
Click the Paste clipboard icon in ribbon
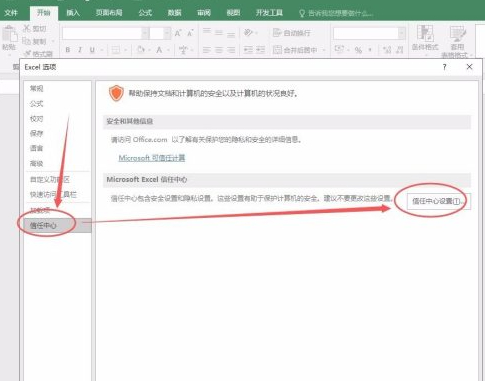(9, 33)
